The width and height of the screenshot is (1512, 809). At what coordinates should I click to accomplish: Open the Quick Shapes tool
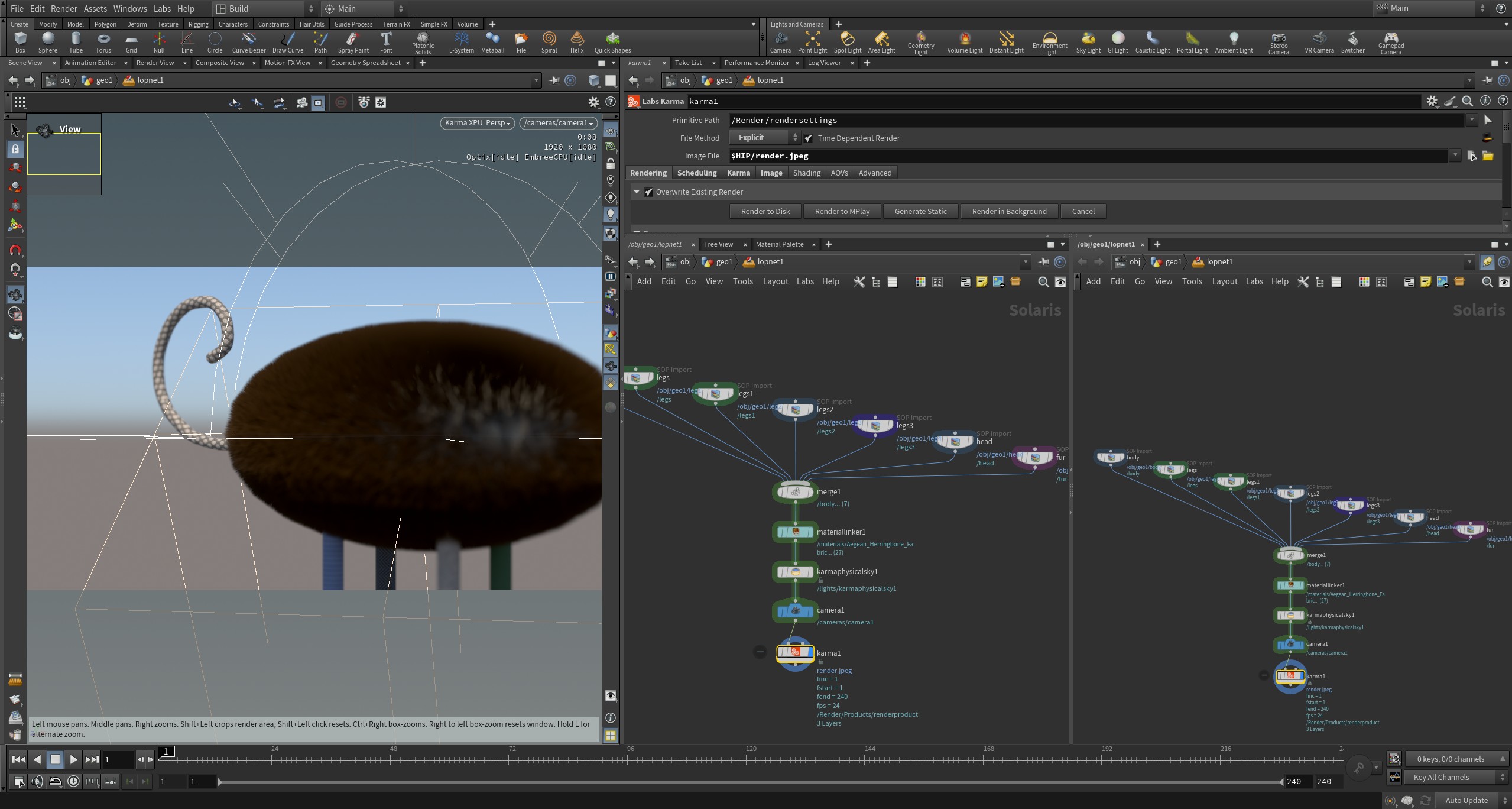(612, 42)
